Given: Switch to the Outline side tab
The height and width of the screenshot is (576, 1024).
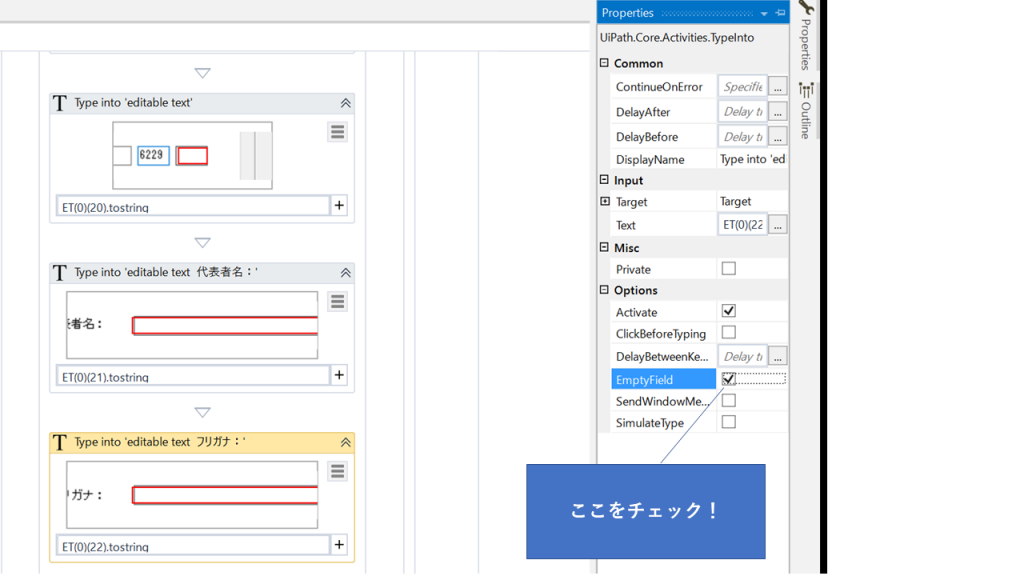Looking at the screenshot, I should [x=806, y=112].
